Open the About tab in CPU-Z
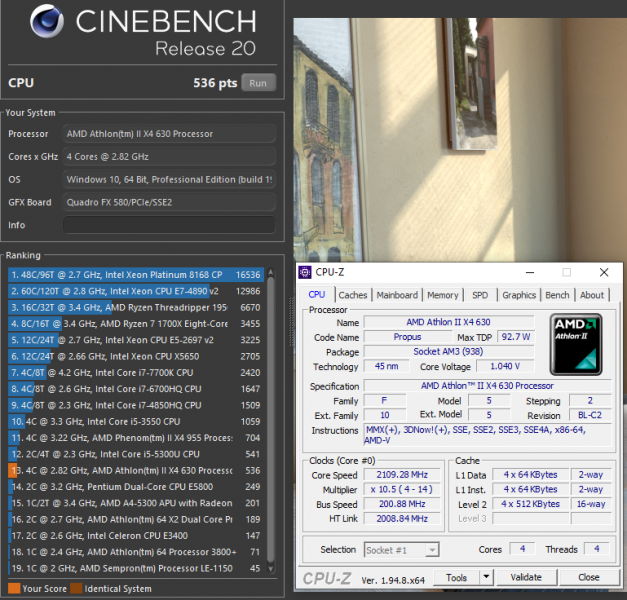This screenshot has height=600, width=627. click(x=592, y=295)
